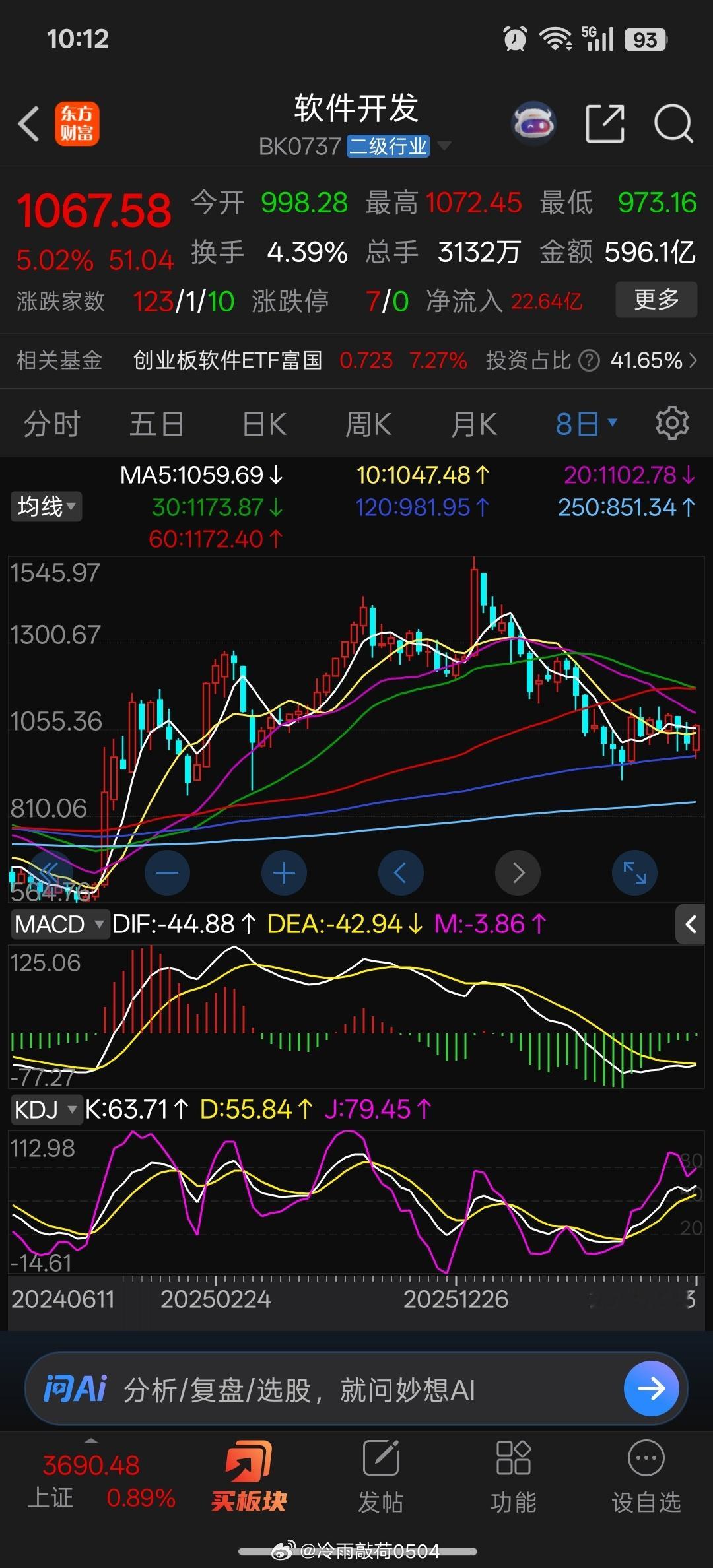Screen dimensions: 713x1568
Task: Open the KDJ indicator dropdown
Action: [x=46, y=1109]
